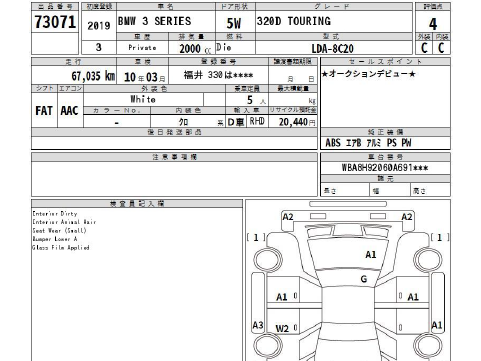
Task: Click the interior grade C under 内装
Action: pyautogui.click(x=441, y=48)
